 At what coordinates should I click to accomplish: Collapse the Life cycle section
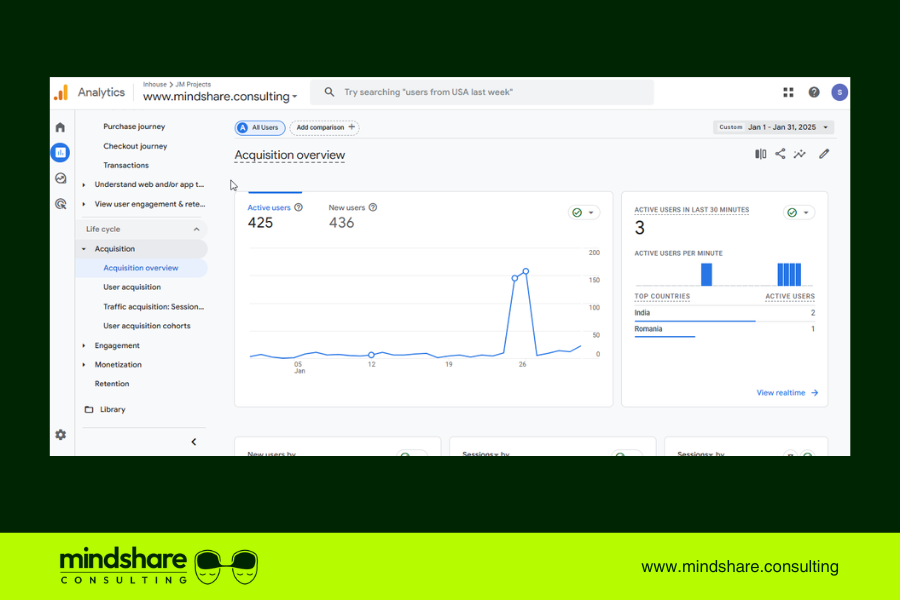pyautogui.click(x=197, y=229)
